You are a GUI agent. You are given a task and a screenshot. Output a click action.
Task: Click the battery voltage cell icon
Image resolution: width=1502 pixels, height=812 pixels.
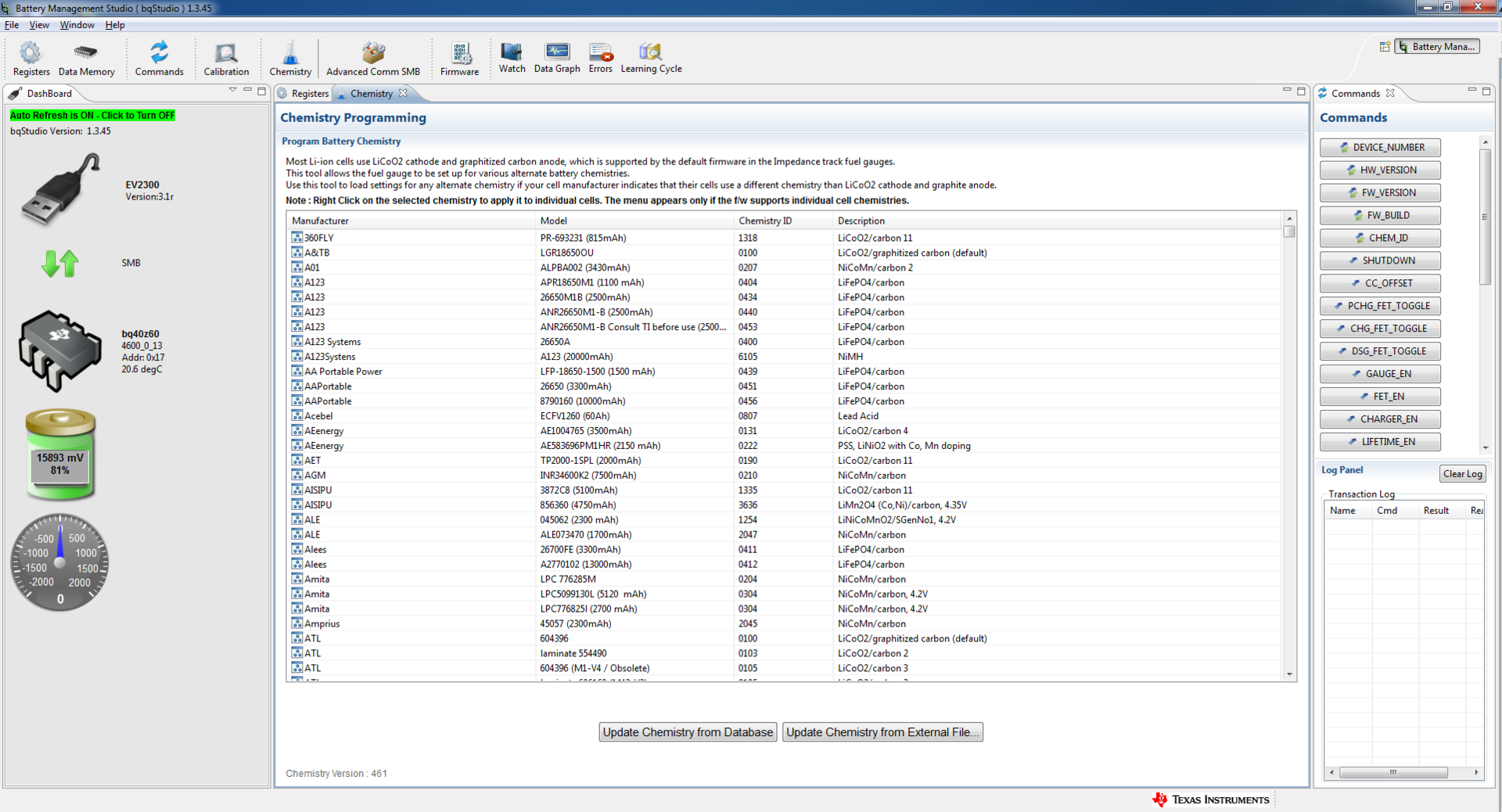point(60,454)
